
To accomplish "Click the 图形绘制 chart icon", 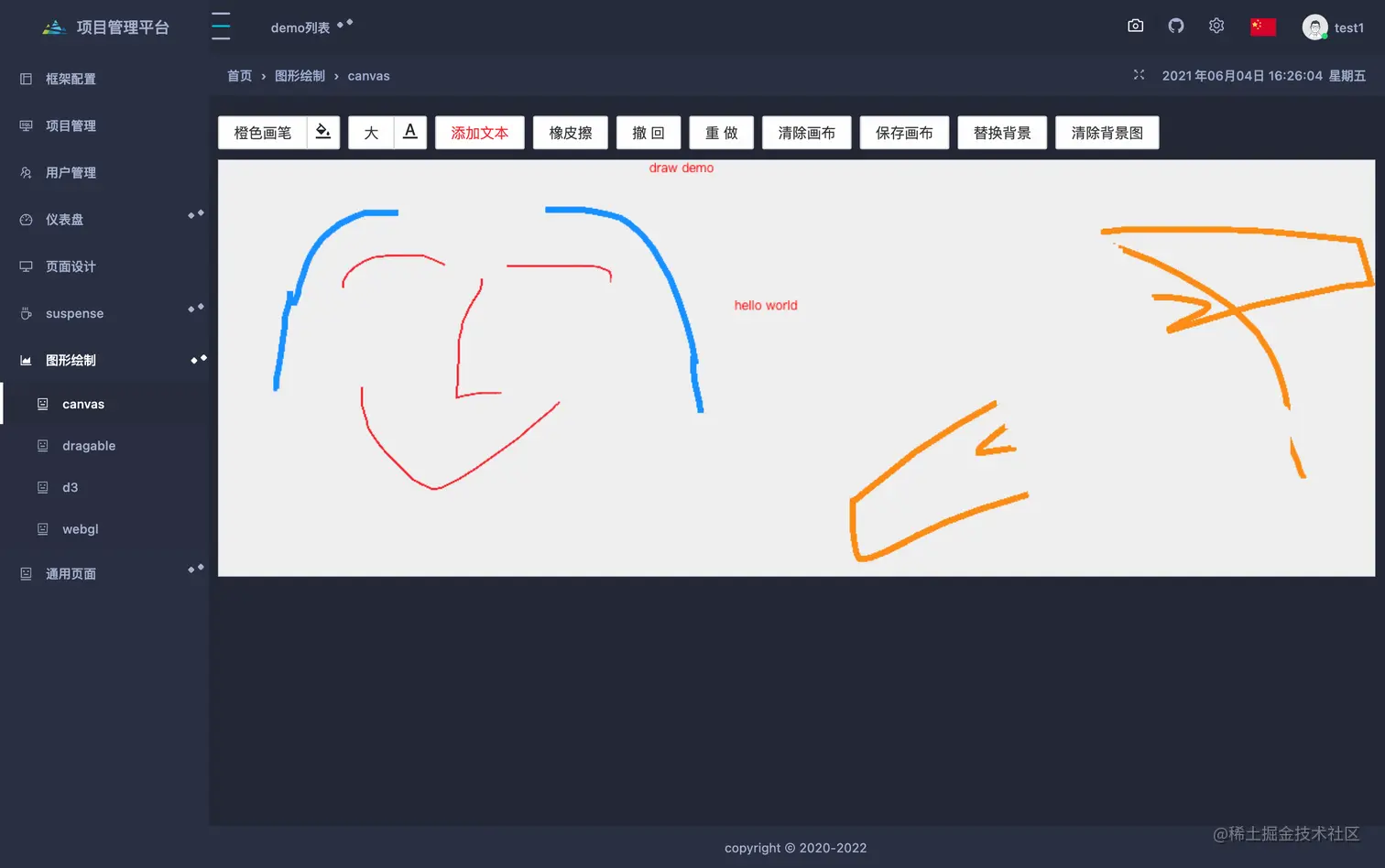I will pos(26,360).
